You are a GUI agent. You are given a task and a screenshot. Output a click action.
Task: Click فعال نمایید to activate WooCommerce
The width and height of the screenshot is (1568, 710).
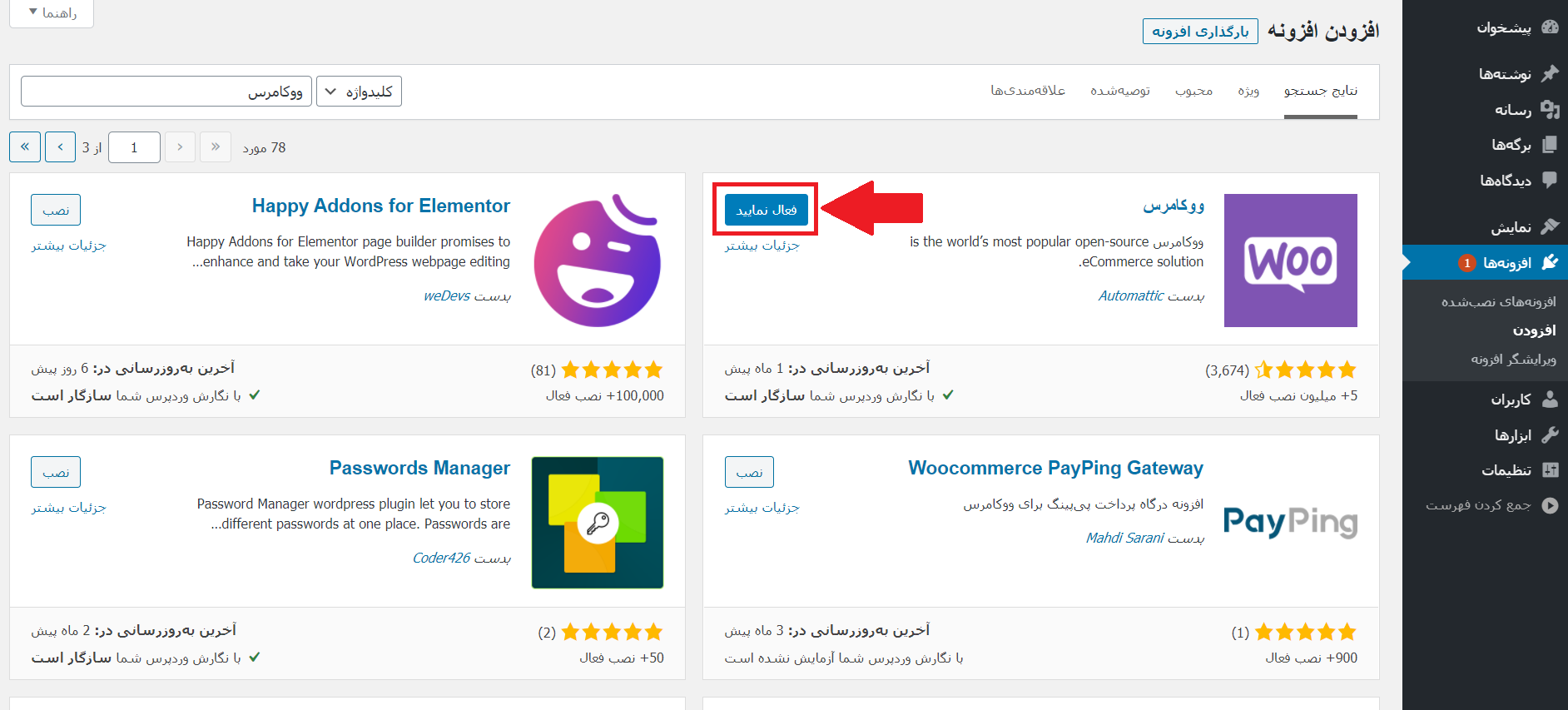(766, 210)
